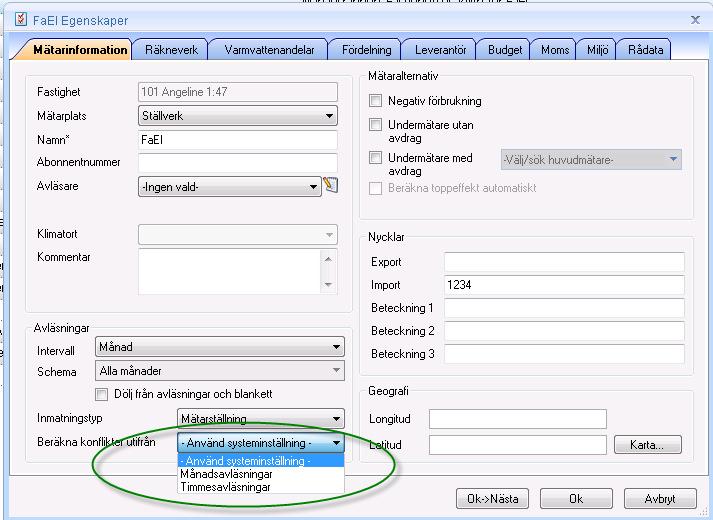This screenshot has height=520, width=713.
Task: Click the Namn field containing FaEl
Action: (238, 140)
